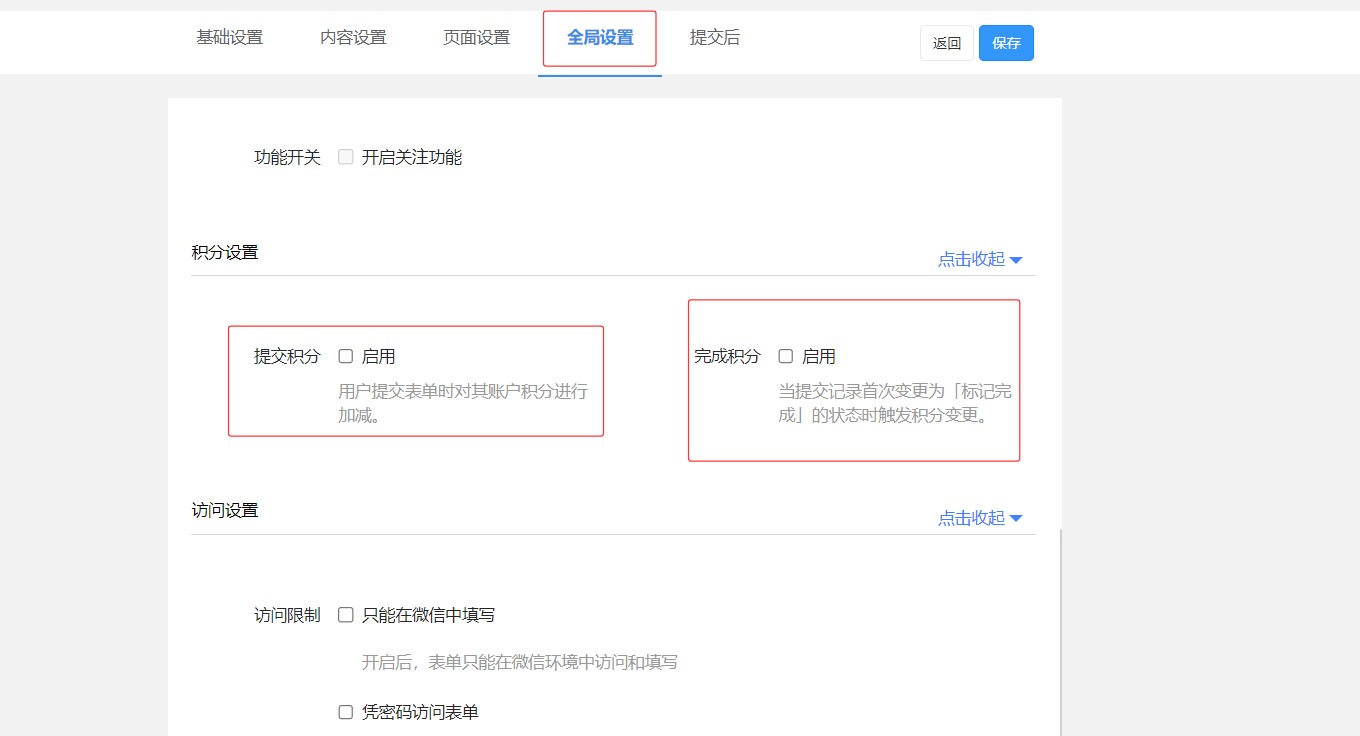Click the 返回 button

tap(946, 43)
